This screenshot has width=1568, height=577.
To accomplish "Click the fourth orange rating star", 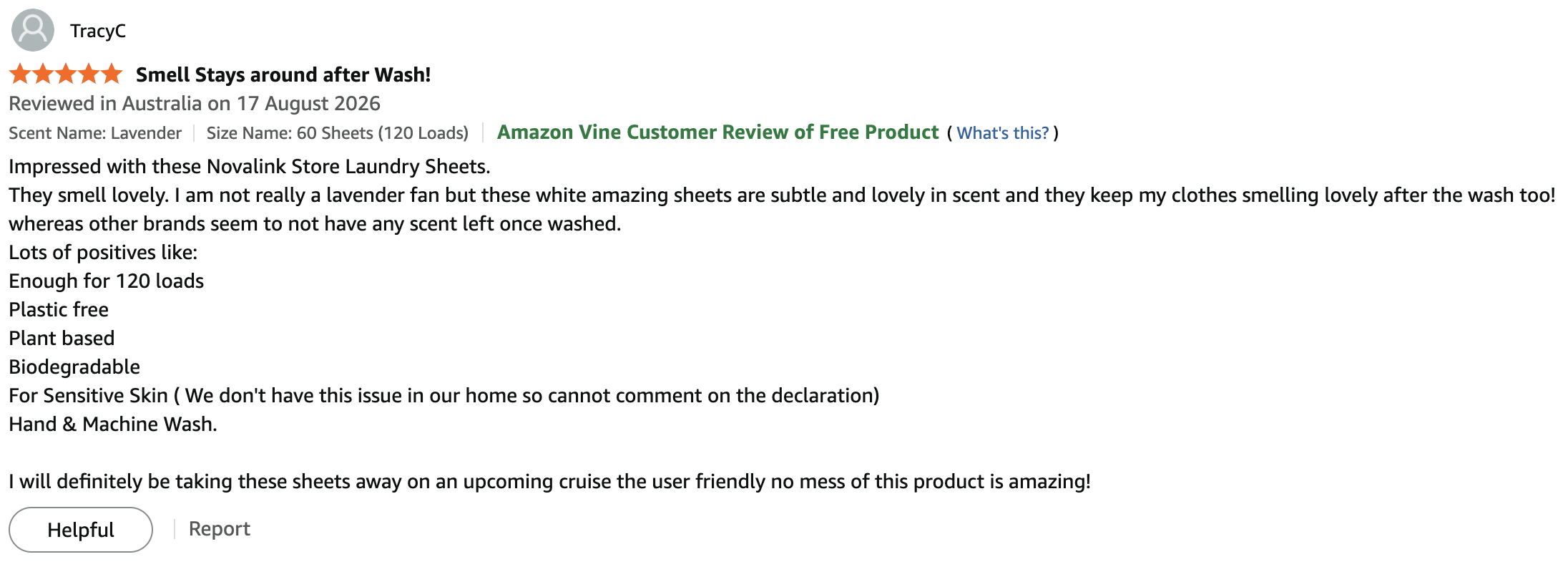I will tap(89, 74).
